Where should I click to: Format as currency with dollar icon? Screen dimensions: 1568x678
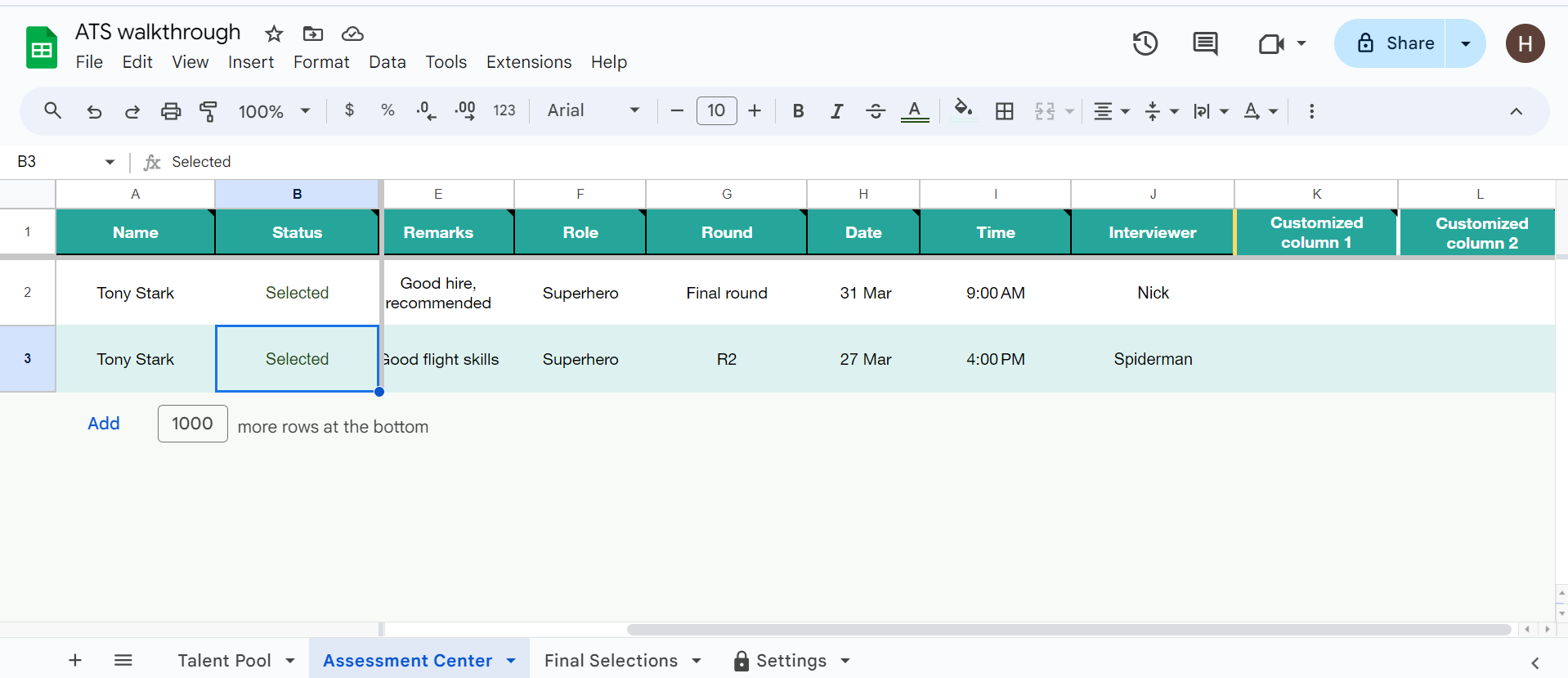tap(349, 110)
